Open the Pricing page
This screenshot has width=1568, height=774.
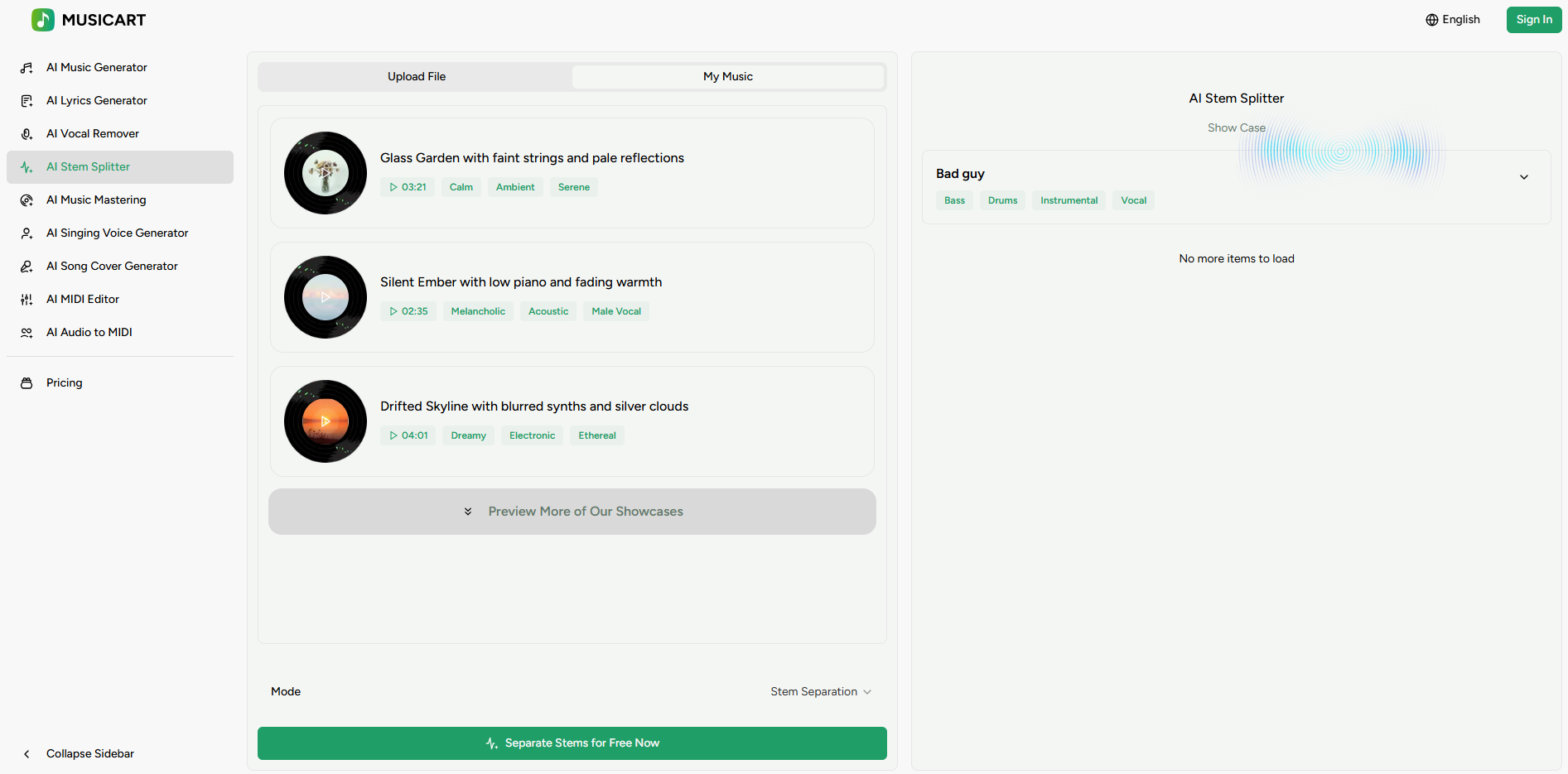click(64, 382)
